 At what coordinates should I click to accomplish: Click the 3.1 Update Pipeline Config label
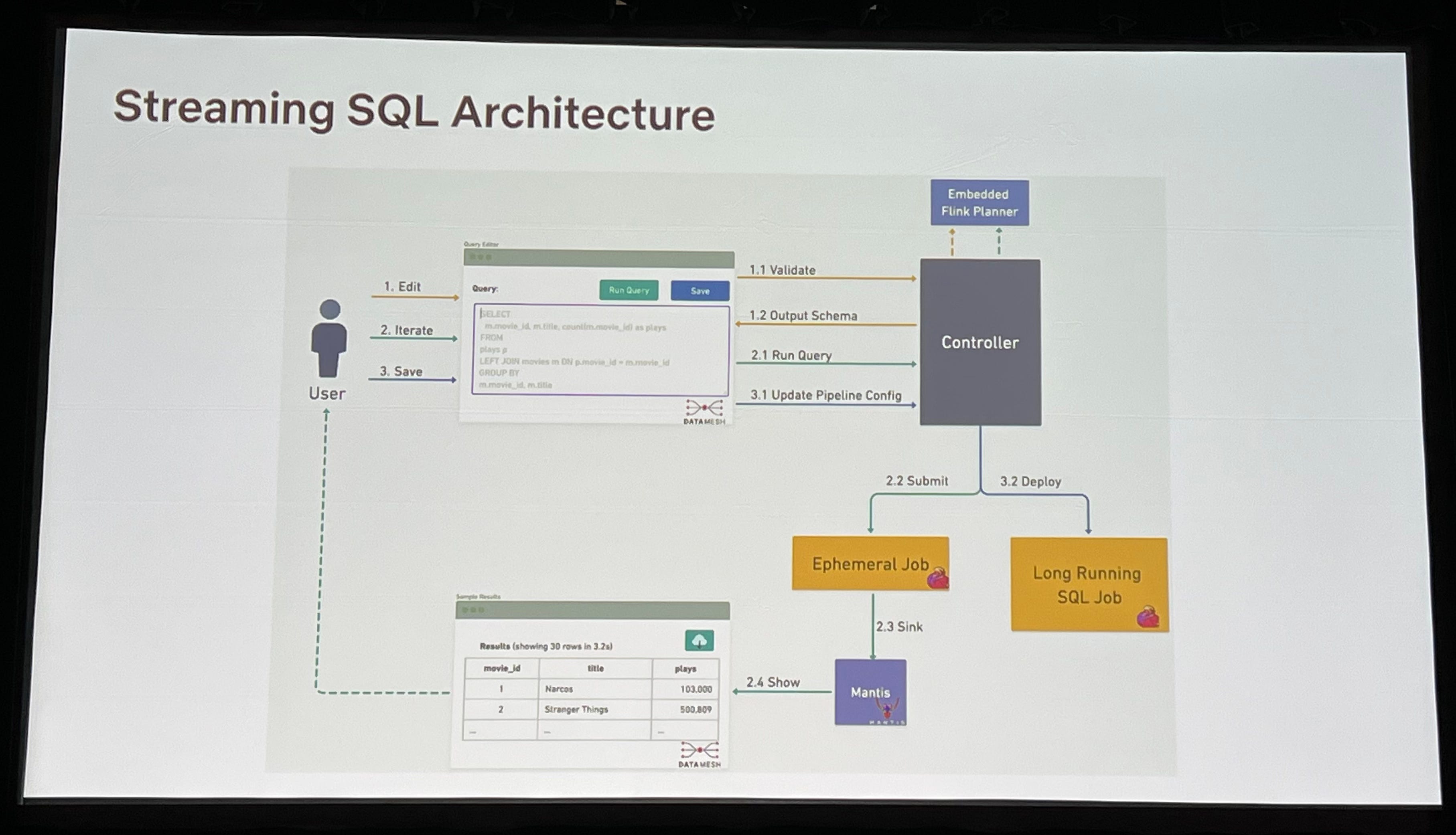pyautogui.click(x=825, y=395)
